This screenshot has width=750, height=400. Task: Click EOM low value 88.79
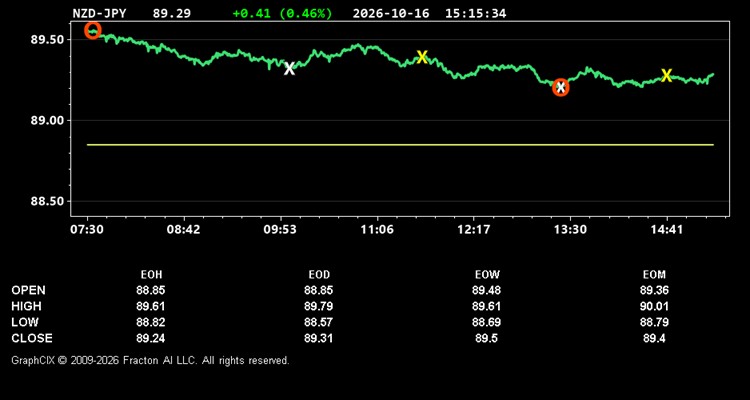pyautogui.click(x=654, y=322)
